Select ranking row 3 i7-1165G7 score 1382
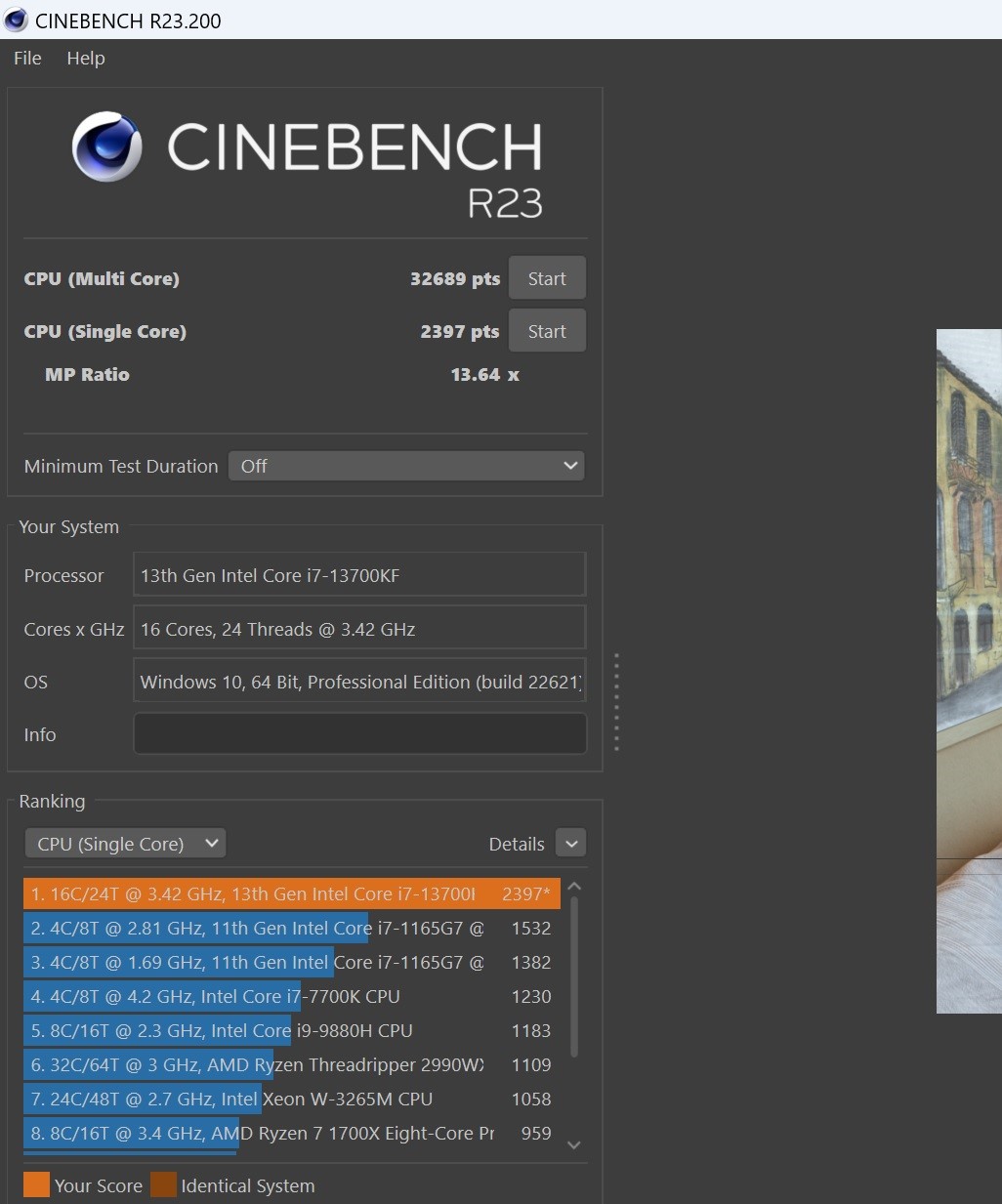 [x=292, y=962]
